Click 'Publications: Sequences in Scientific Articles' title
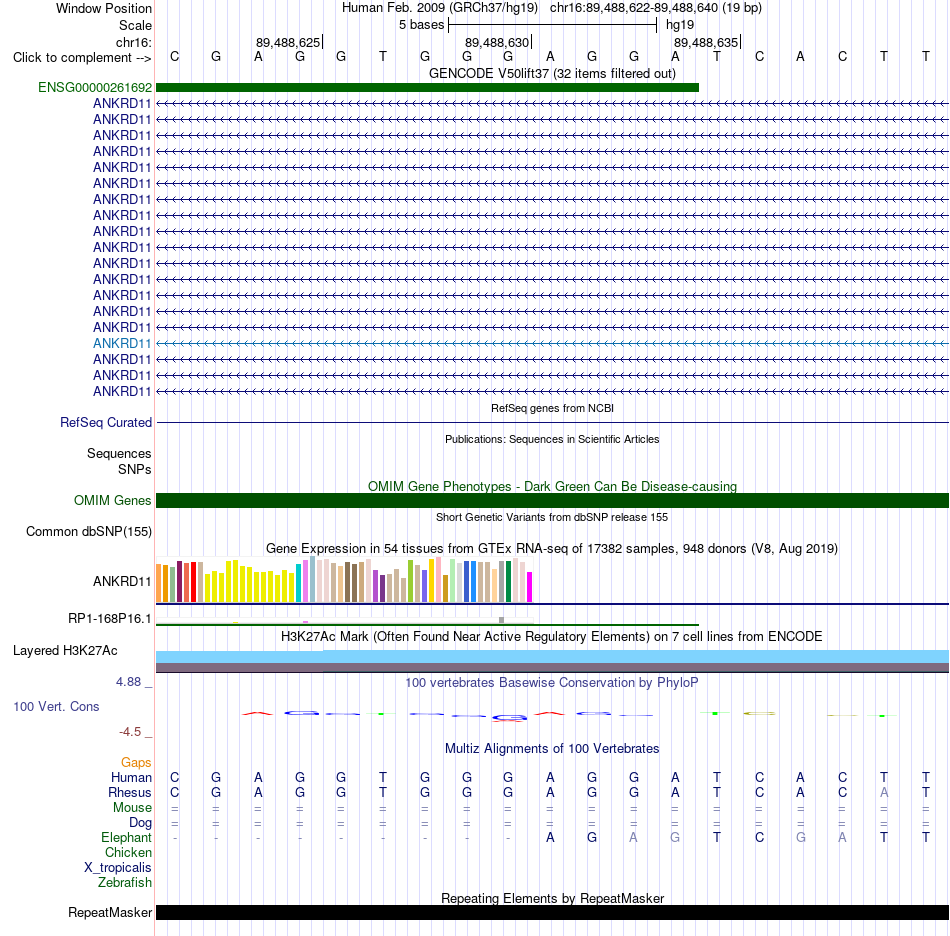Screen dimensions: 950x936 552,439
